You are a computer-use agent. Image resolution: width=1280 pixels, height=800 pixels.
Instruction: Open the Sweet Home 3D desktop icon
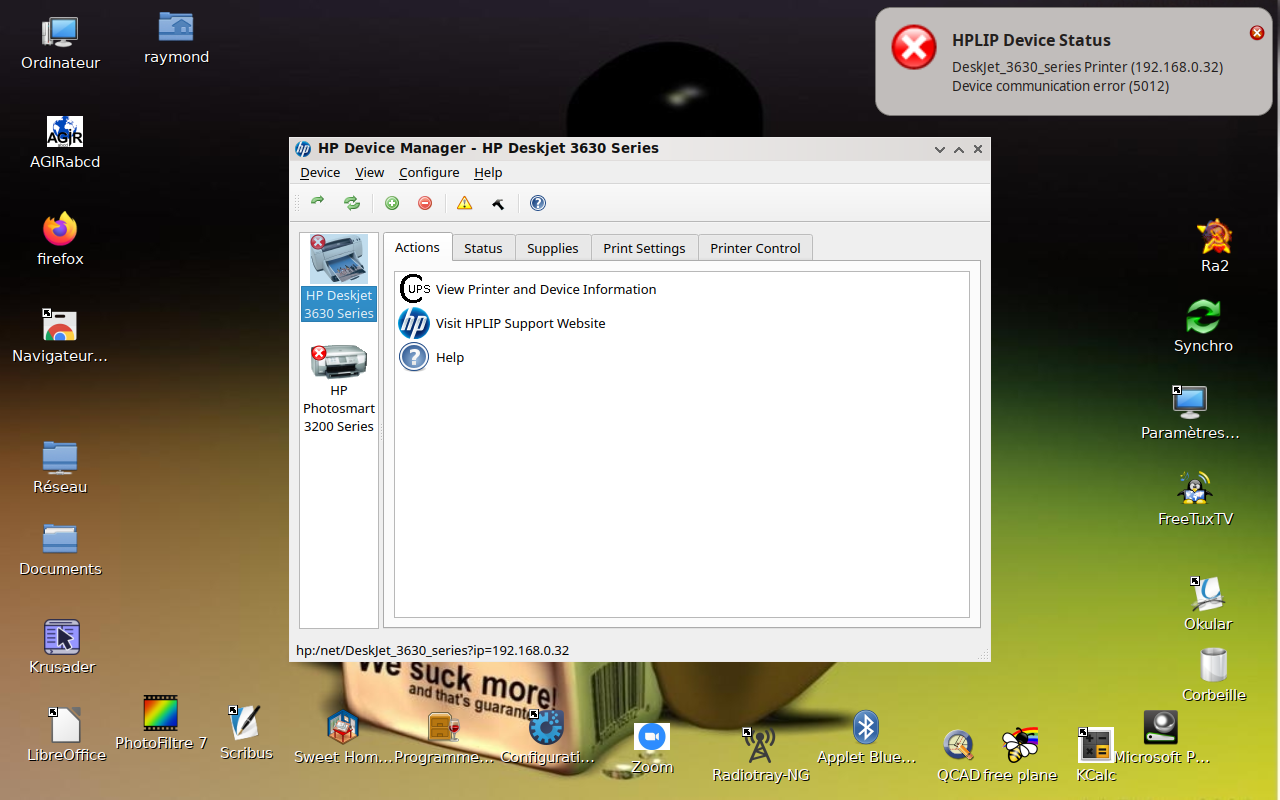tap(343, 738)
